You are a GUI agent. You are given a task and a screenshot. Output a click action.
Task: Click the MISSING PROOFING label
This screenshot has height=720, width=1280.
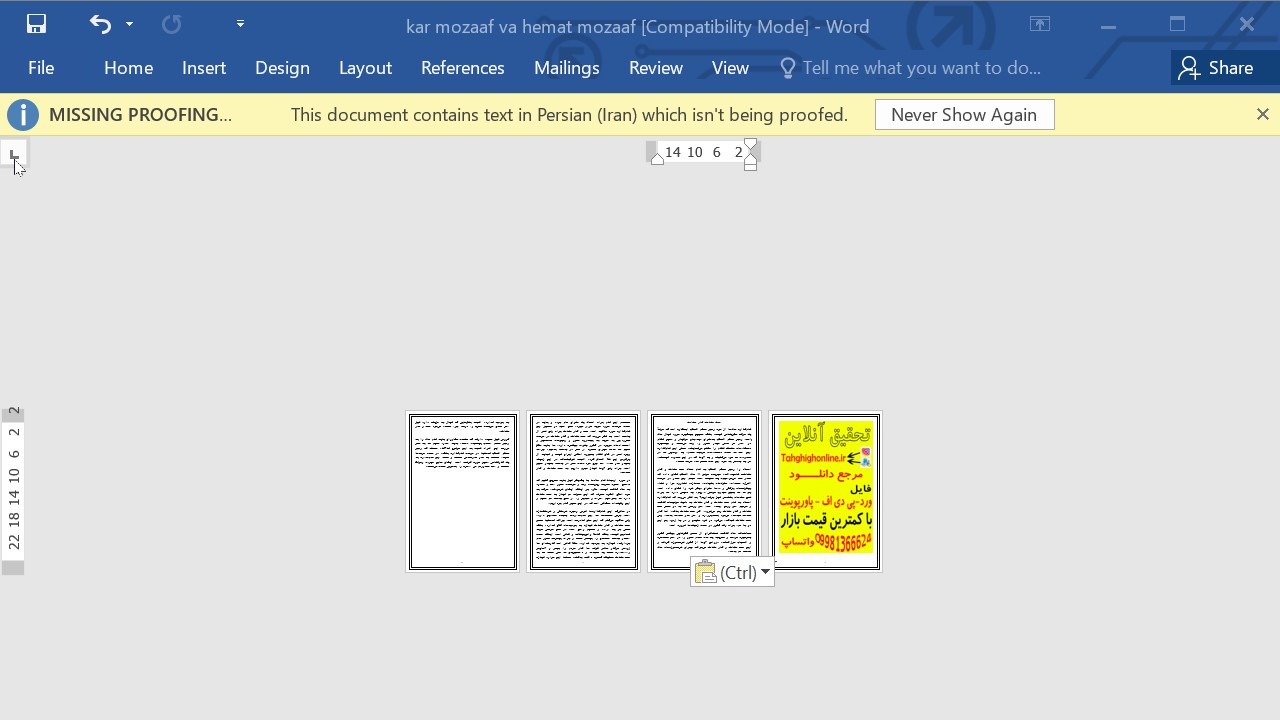[140, 115]
